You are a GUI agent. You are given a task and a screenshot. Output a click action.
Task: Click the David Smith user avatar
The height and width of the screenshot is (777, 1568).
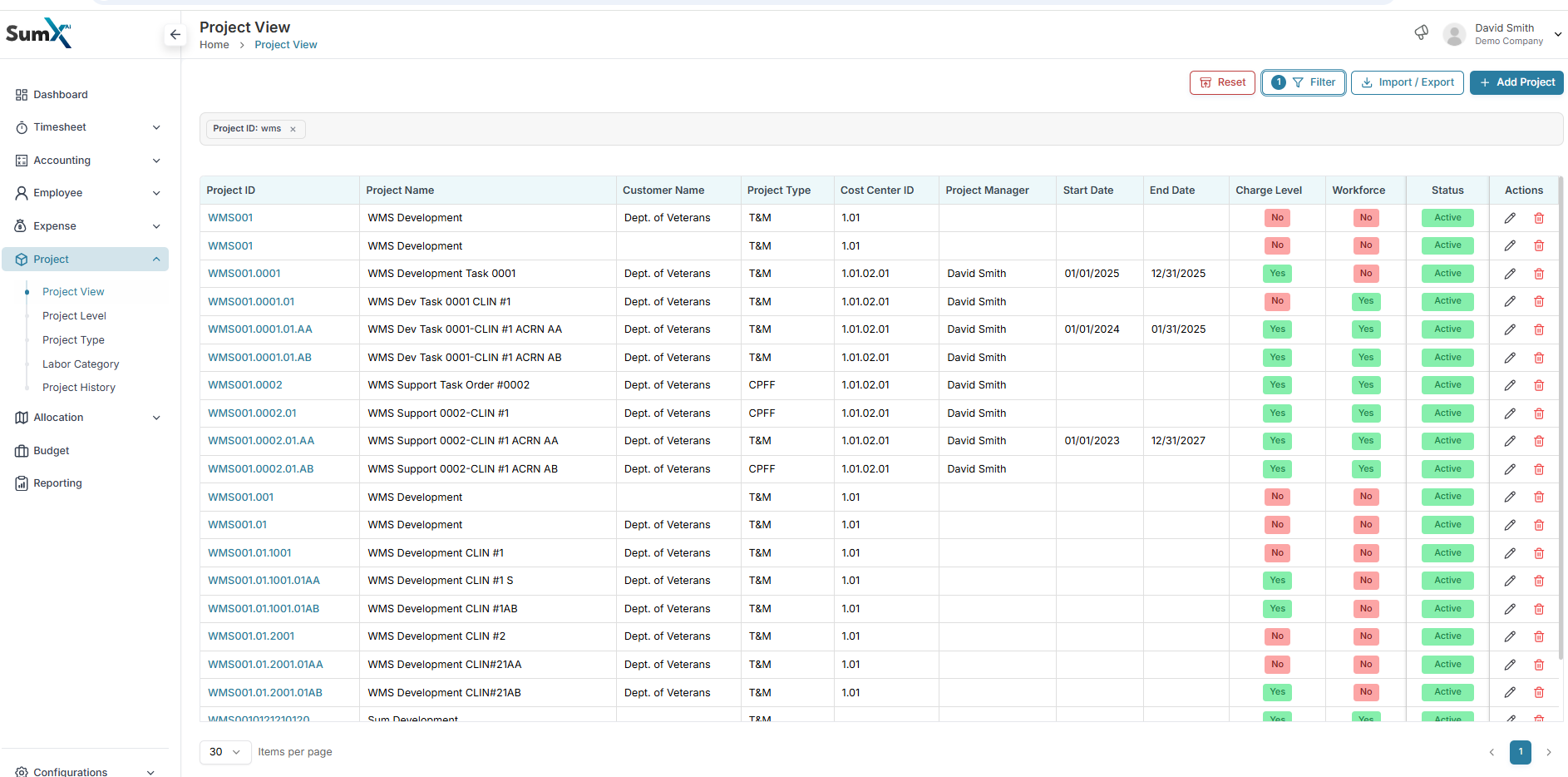coord(1454,34)
